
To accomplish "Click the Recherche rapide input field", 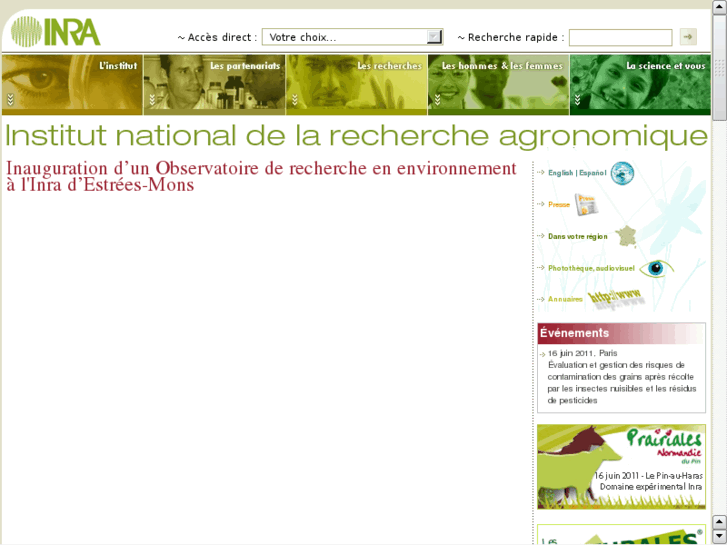I will point(620,38).
